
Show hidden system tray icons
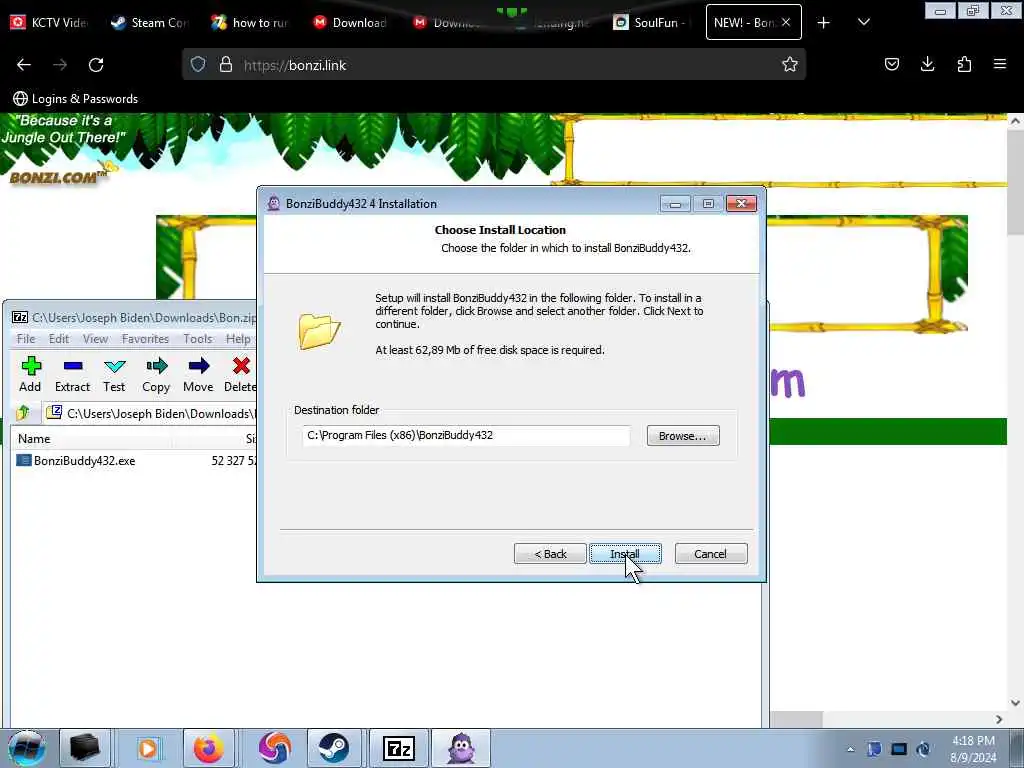[850, 749]
